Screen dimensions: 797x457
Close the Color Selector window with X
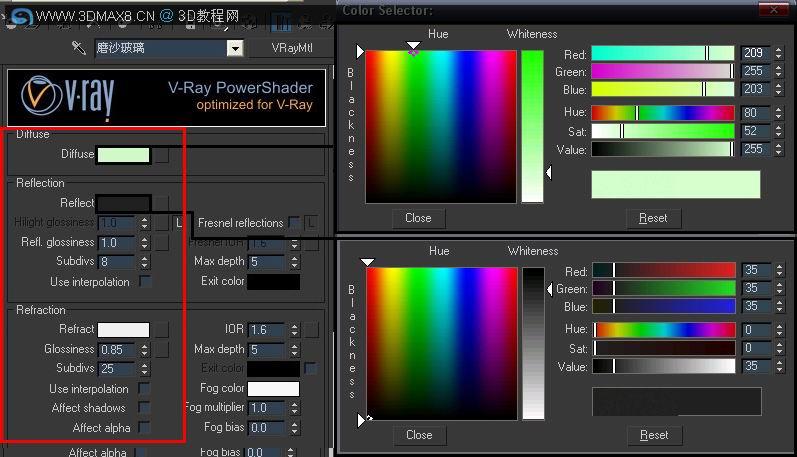coord(774,10)
